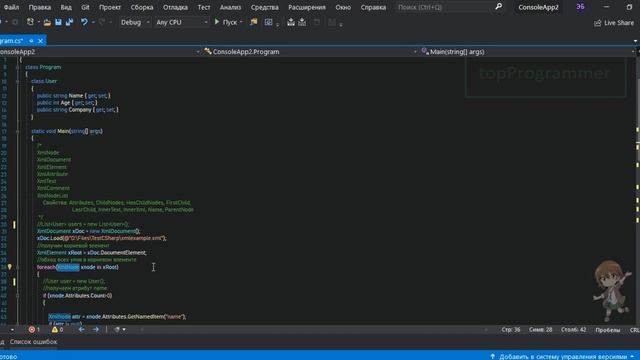
Task: Open the Git menu
Action: (85, 7)
